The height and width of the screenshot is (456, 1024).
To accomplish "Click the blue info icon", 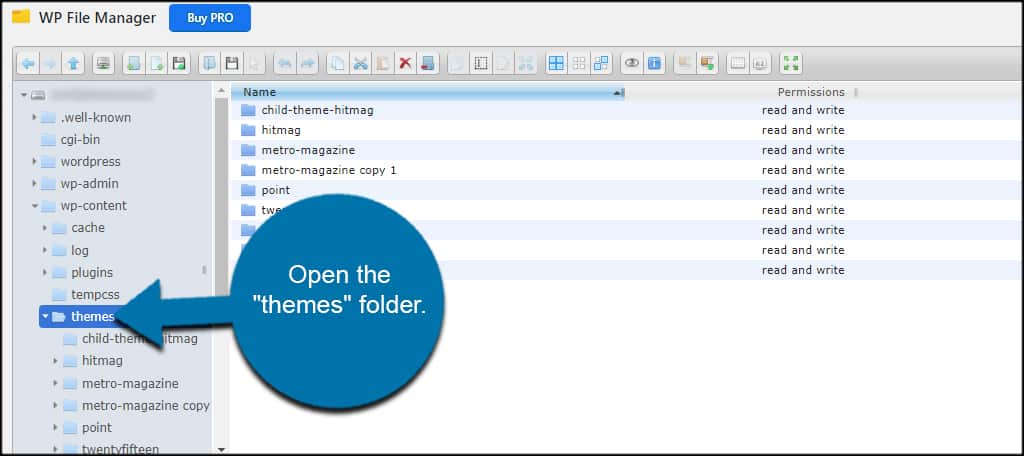I will (x=654, y=63).
